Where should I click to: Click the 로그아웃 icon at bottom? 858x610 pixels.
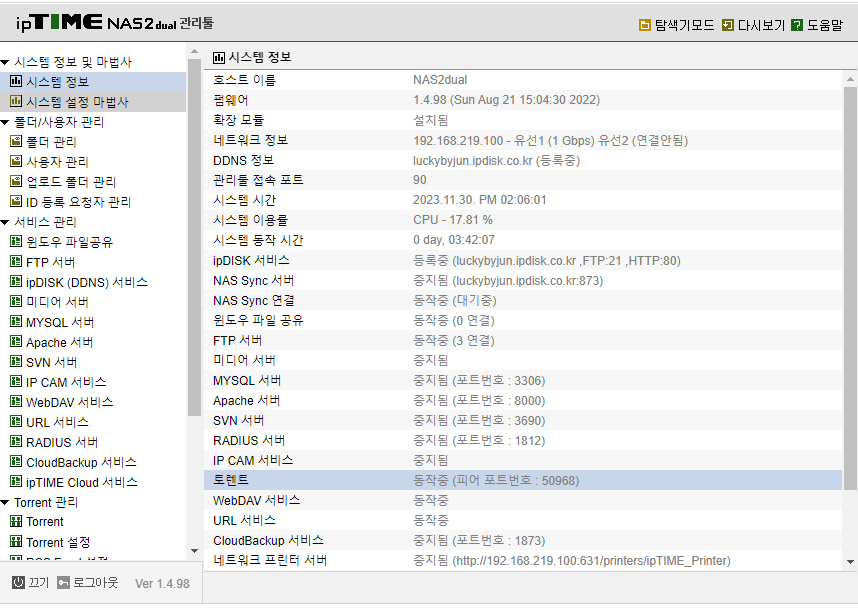pyautogui.click(x=63, y=583)
